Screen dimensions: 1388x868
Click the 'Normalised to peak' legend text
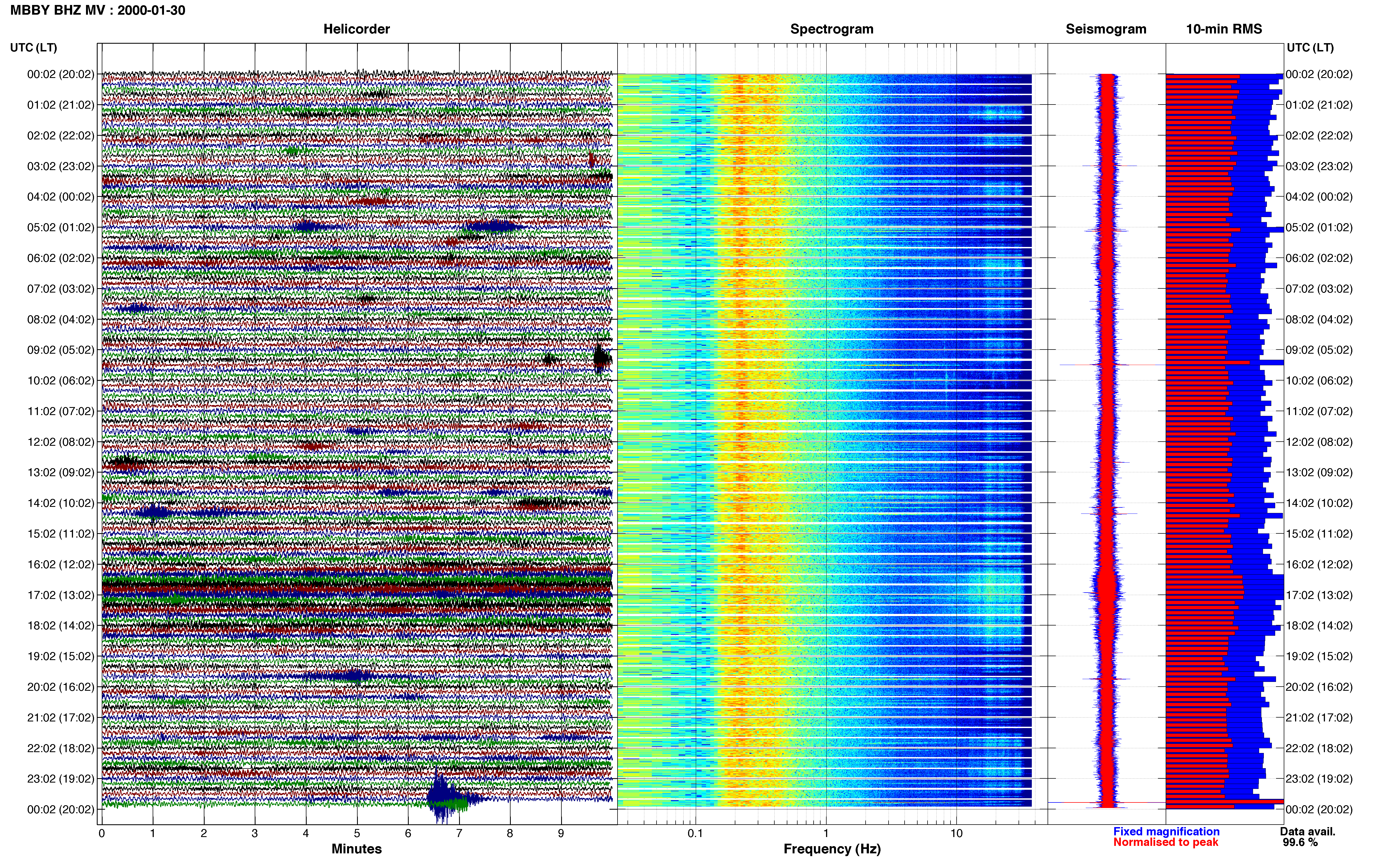(x=1165, y=842)
